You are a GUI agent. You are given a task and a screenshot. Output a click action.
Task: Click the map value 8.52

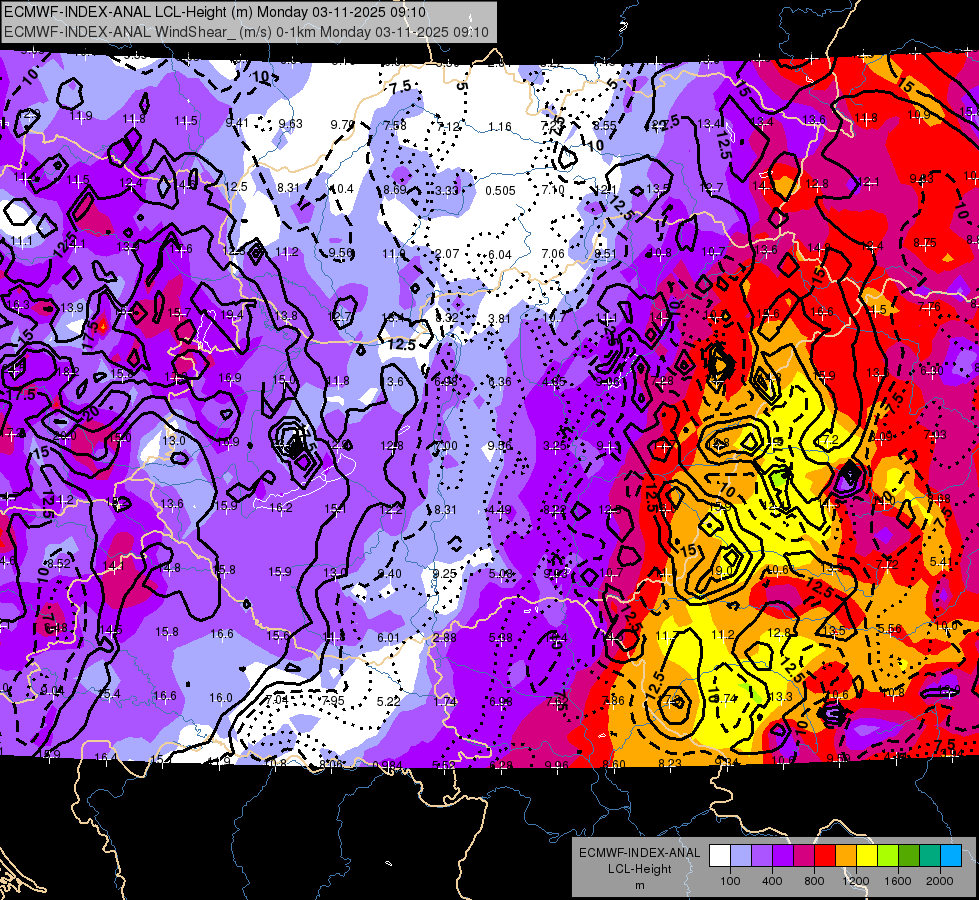(59, 564)
